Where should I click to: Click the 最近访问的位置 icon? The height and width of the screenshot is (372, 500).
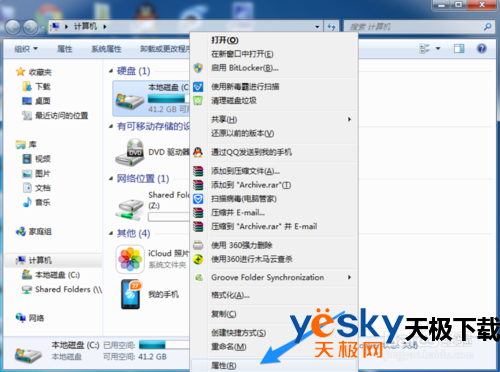click(x=27, y=115)
